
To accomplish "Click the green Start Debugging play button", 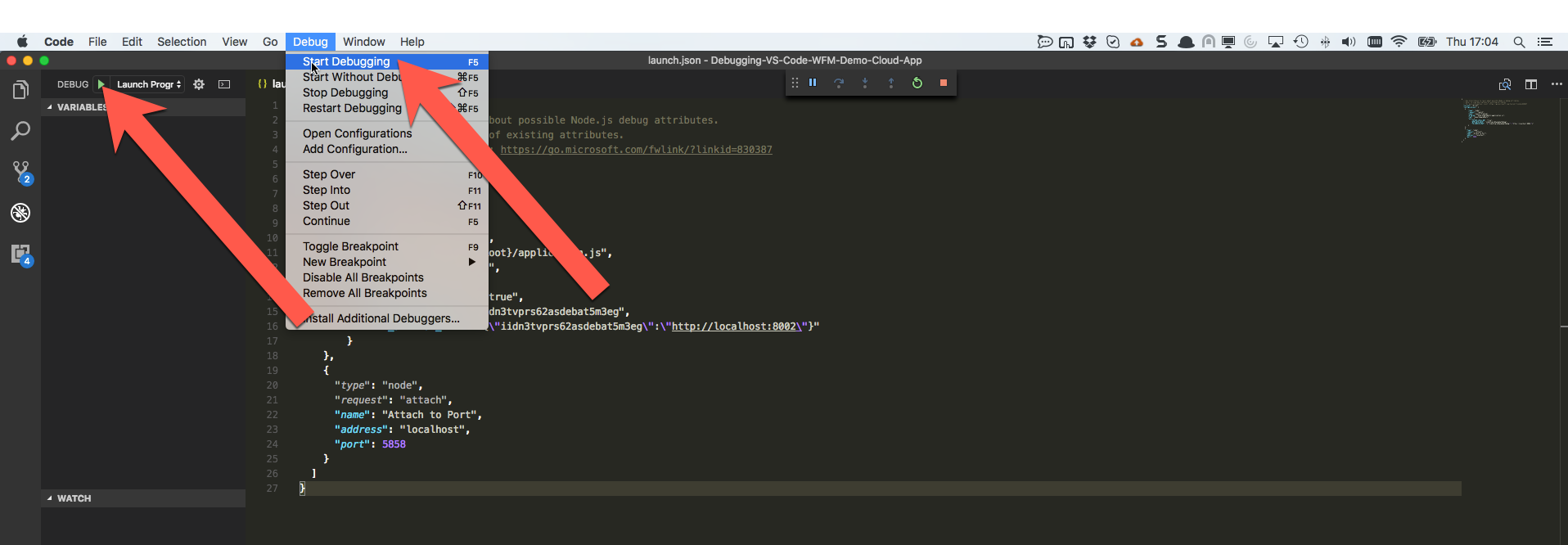I will [x=101, y=84].
